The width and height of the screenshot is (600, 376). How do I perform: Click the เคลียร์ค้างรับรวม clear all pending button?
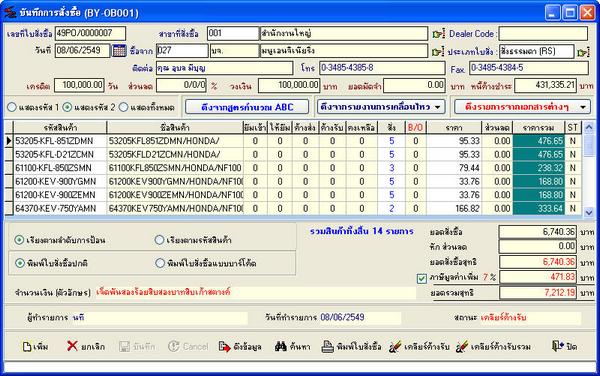tap(493, 347)
